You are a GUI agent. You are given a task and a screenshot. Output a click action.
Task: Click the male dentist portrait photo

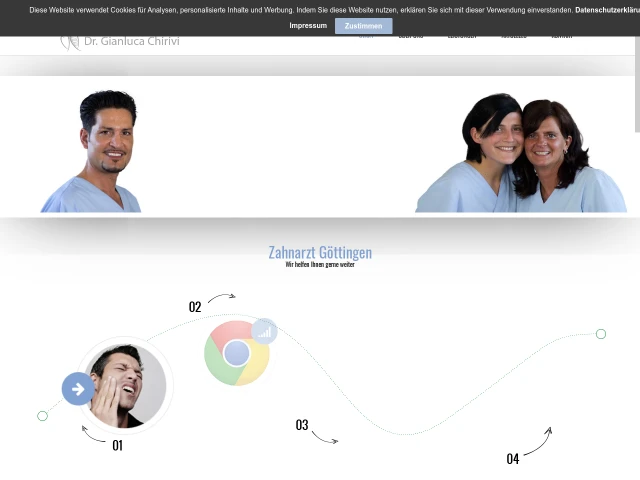(91, 151)
